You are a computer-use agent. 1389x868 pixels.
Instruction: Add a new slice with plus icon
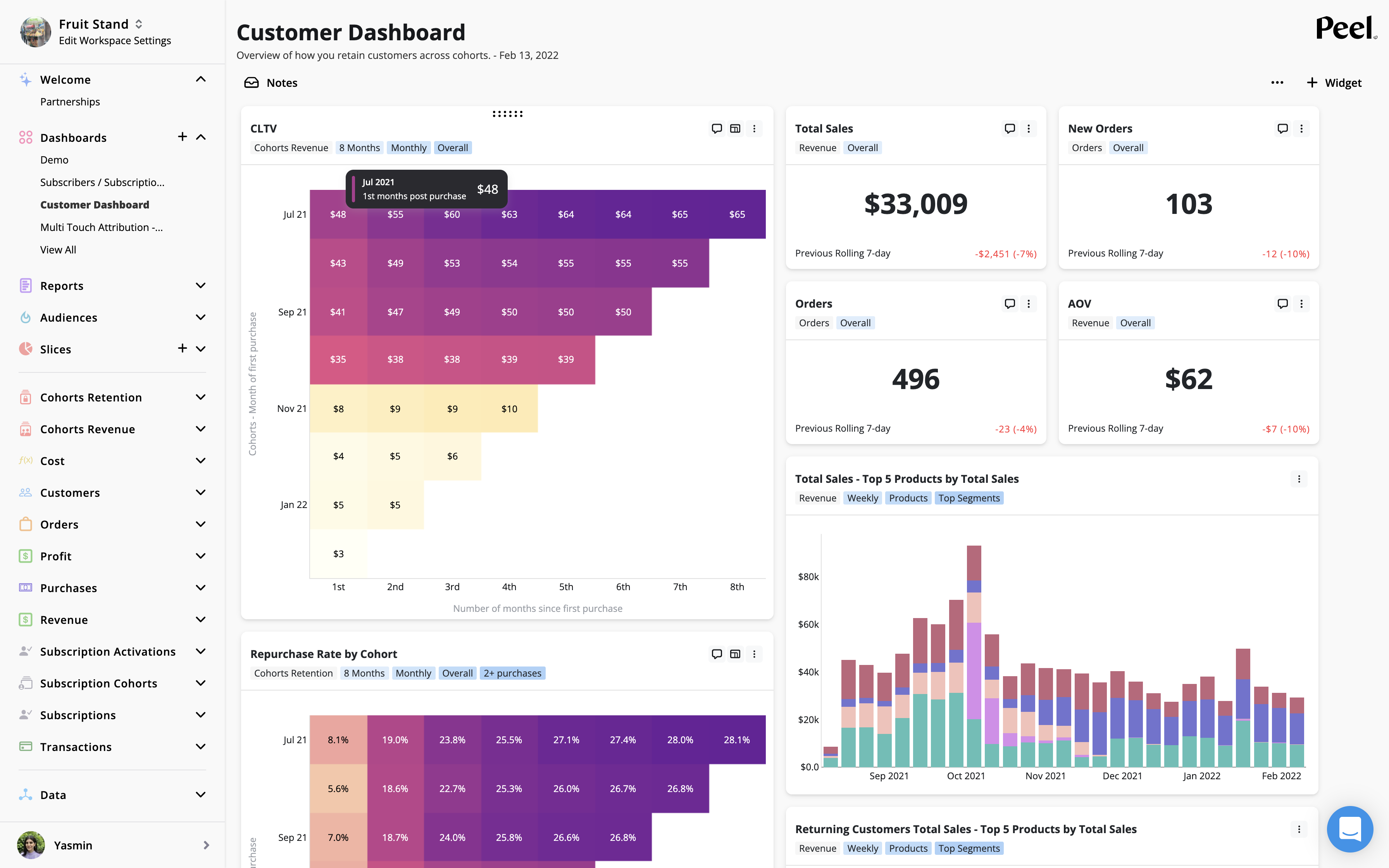[x=183, y=348]
